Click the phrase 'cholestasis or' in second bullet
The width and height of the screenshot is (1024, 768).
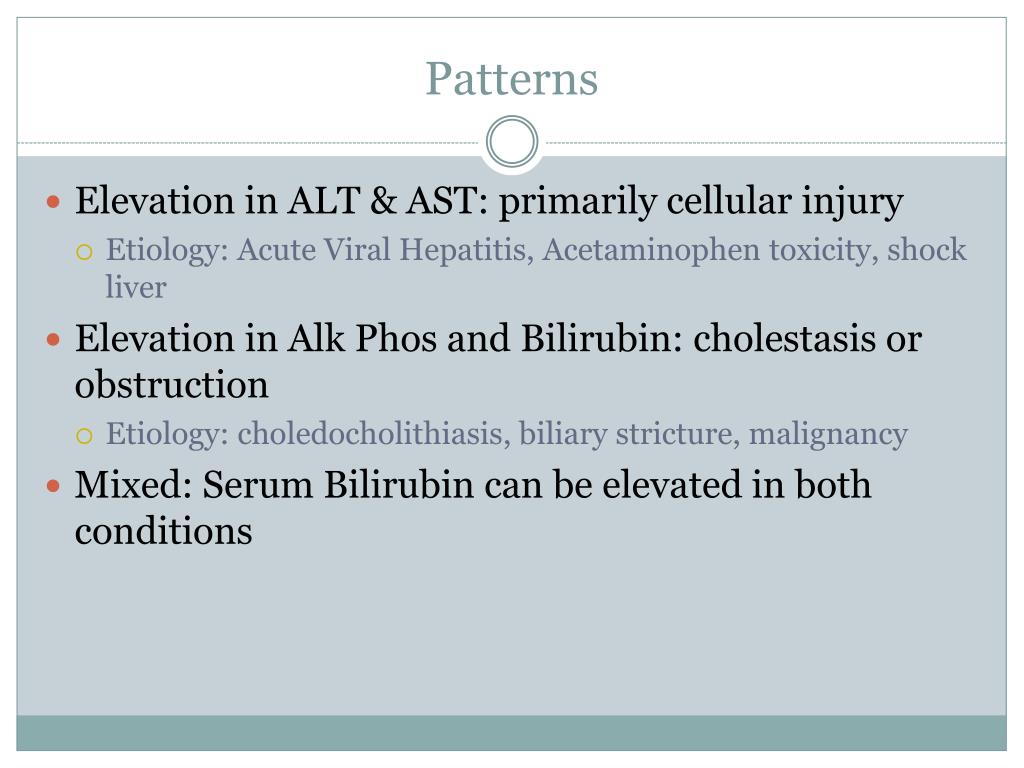807,338
